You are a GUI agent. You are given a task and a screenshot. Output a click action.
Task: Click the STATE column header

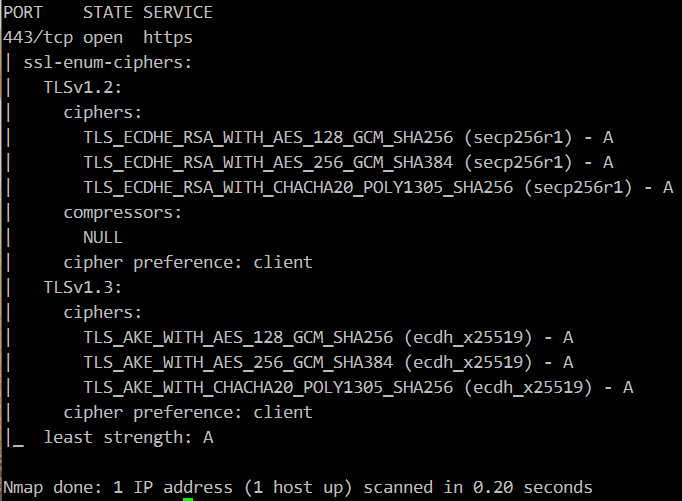point(107,13)
